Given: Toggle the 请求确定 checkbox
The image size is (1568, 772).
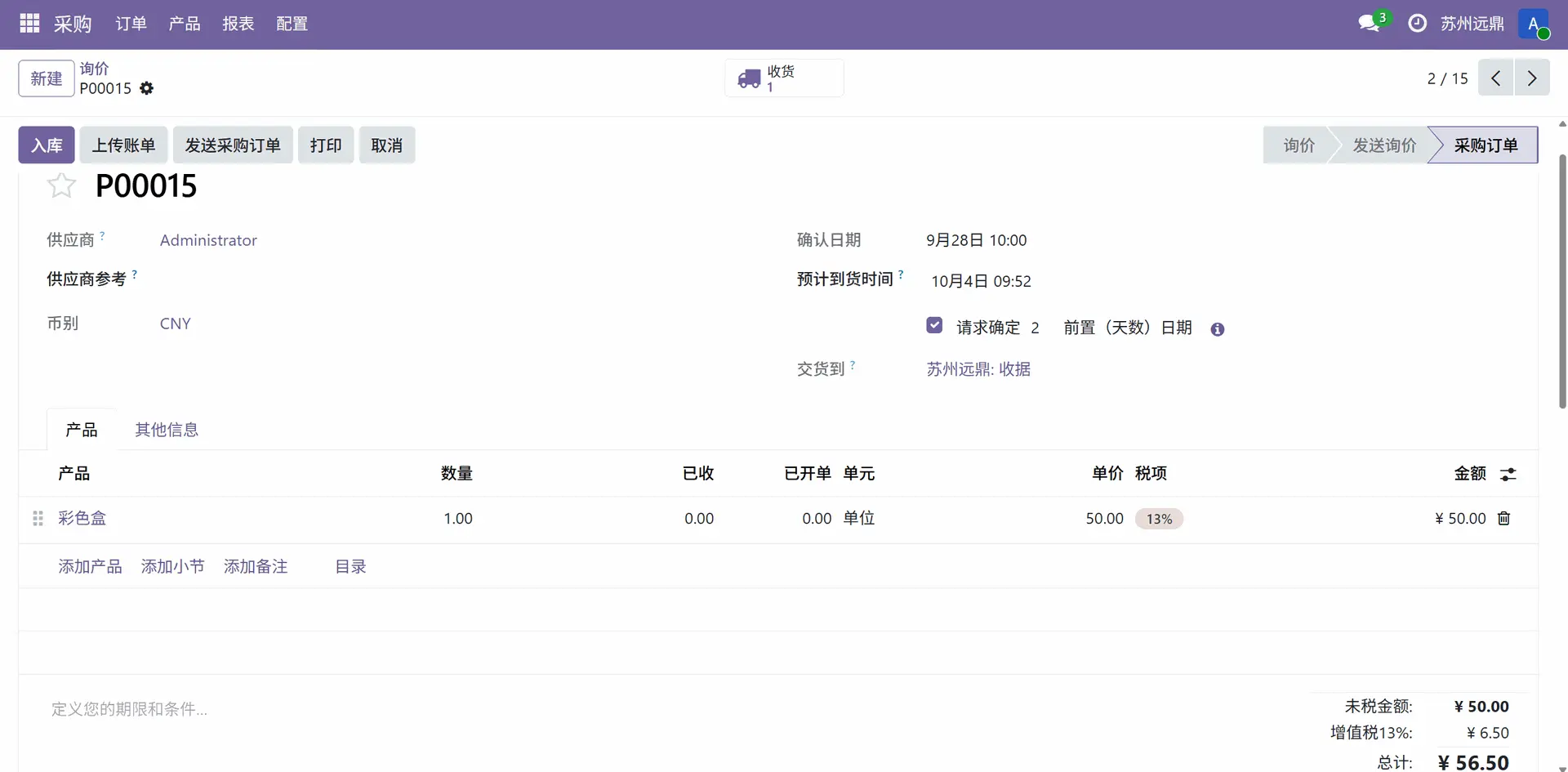Looking at the screenshot, I should click(x=934, y=325).
